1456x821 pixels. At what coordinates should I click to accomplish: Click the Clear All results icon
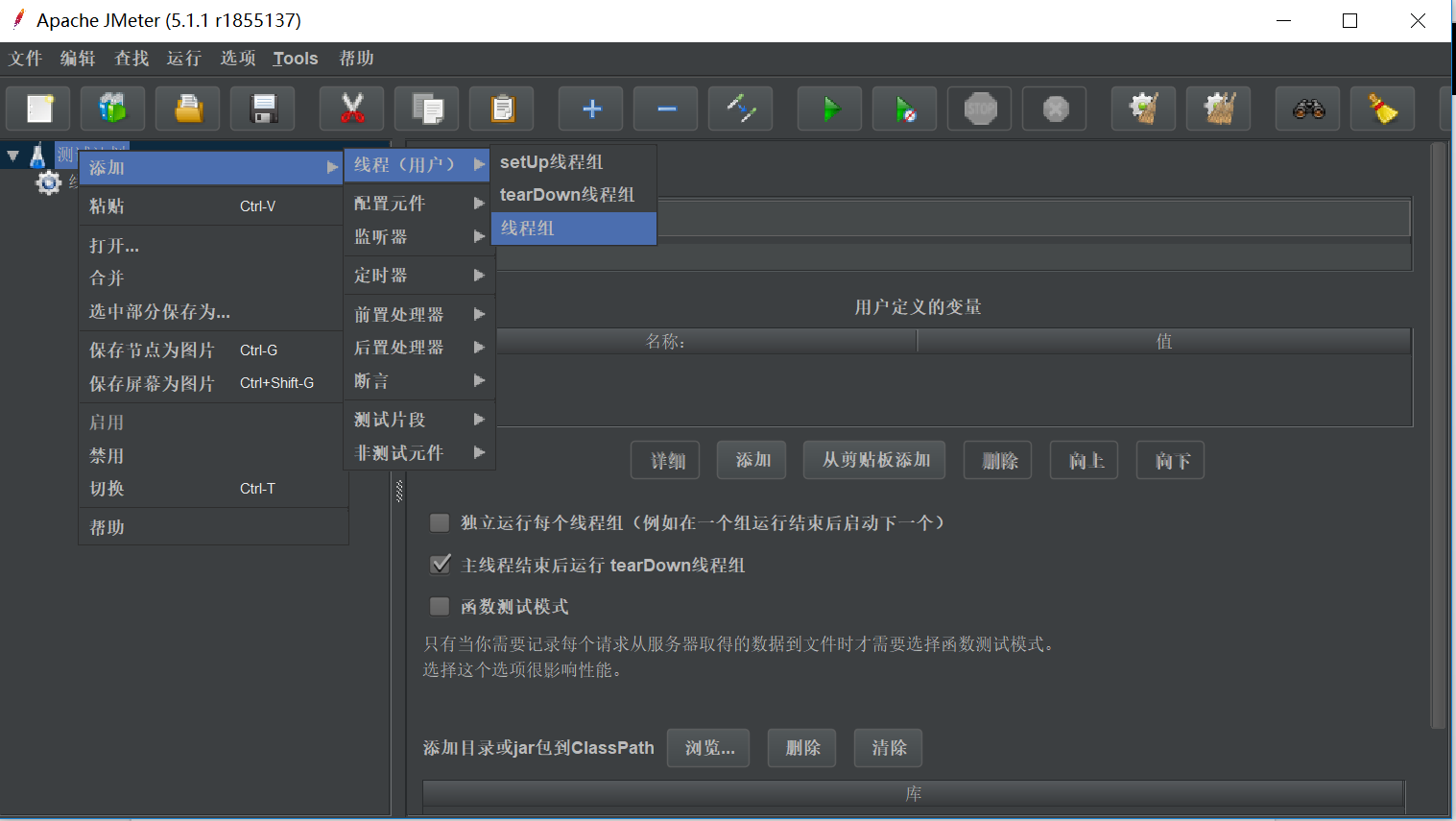point(1219,109)
